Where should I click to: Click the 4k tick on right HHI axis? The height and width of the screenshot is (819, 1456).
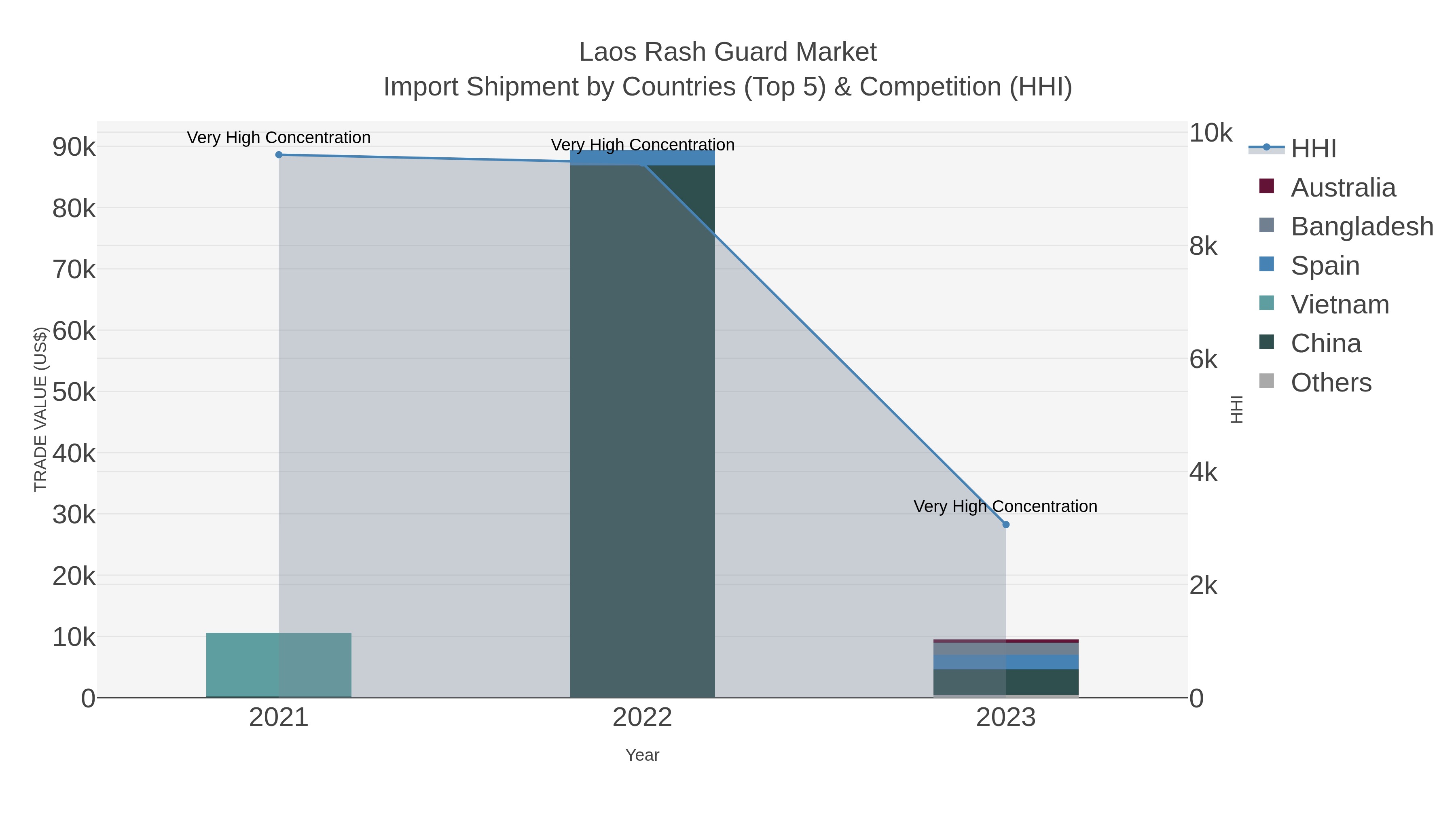pos(1203,472)
